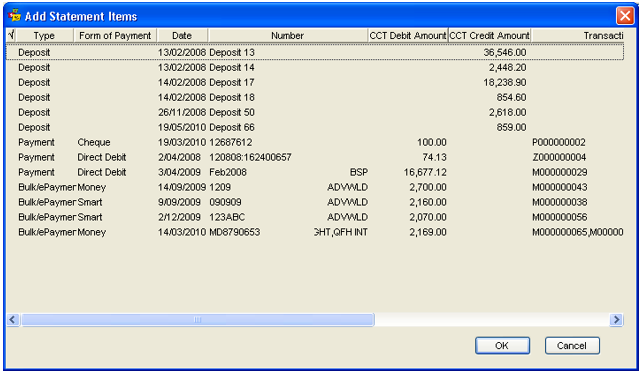Click transaction M000000043
This screenshot has width=639, height=371.
tap(560, 187)
